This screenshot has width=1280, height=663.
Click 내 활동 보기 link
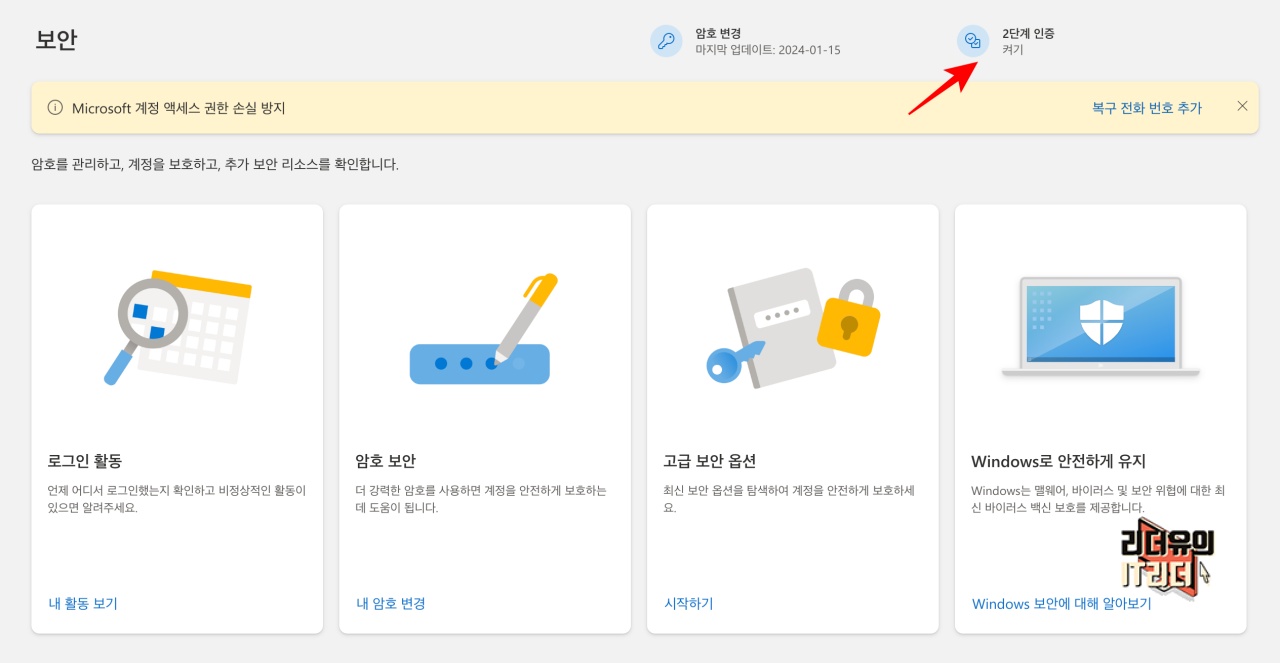83,603
